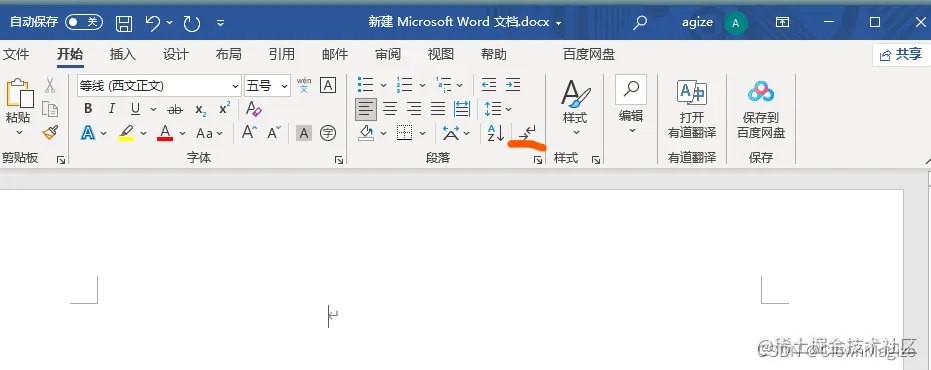Image resolution: width=931 pixels, height=370 pixels.
Task: Open the underline style dropdown
Action: [x=153, y=109]
